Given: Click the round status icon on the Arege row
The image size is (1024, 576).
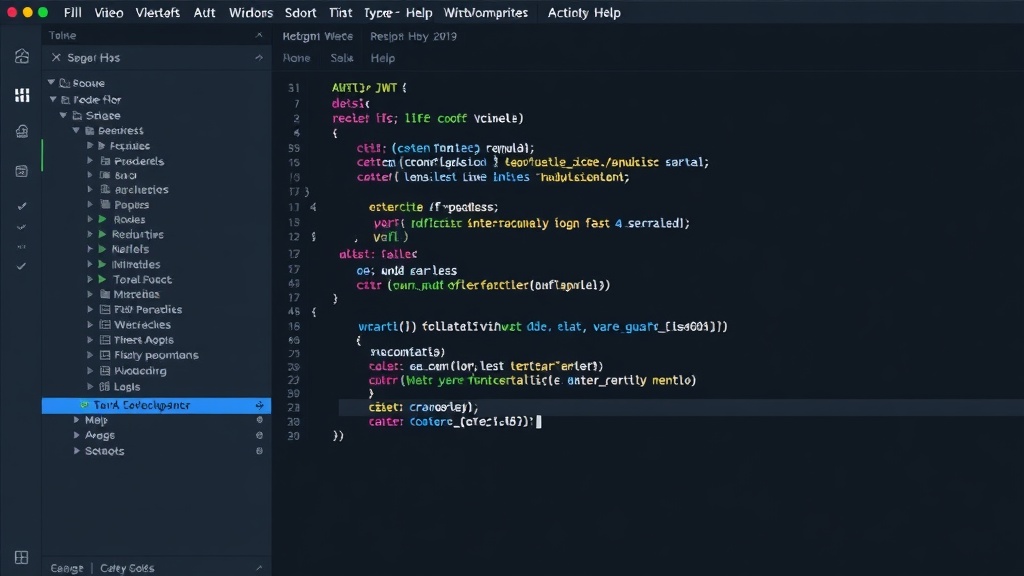Looking at the screenshot, I should [259, 435].
